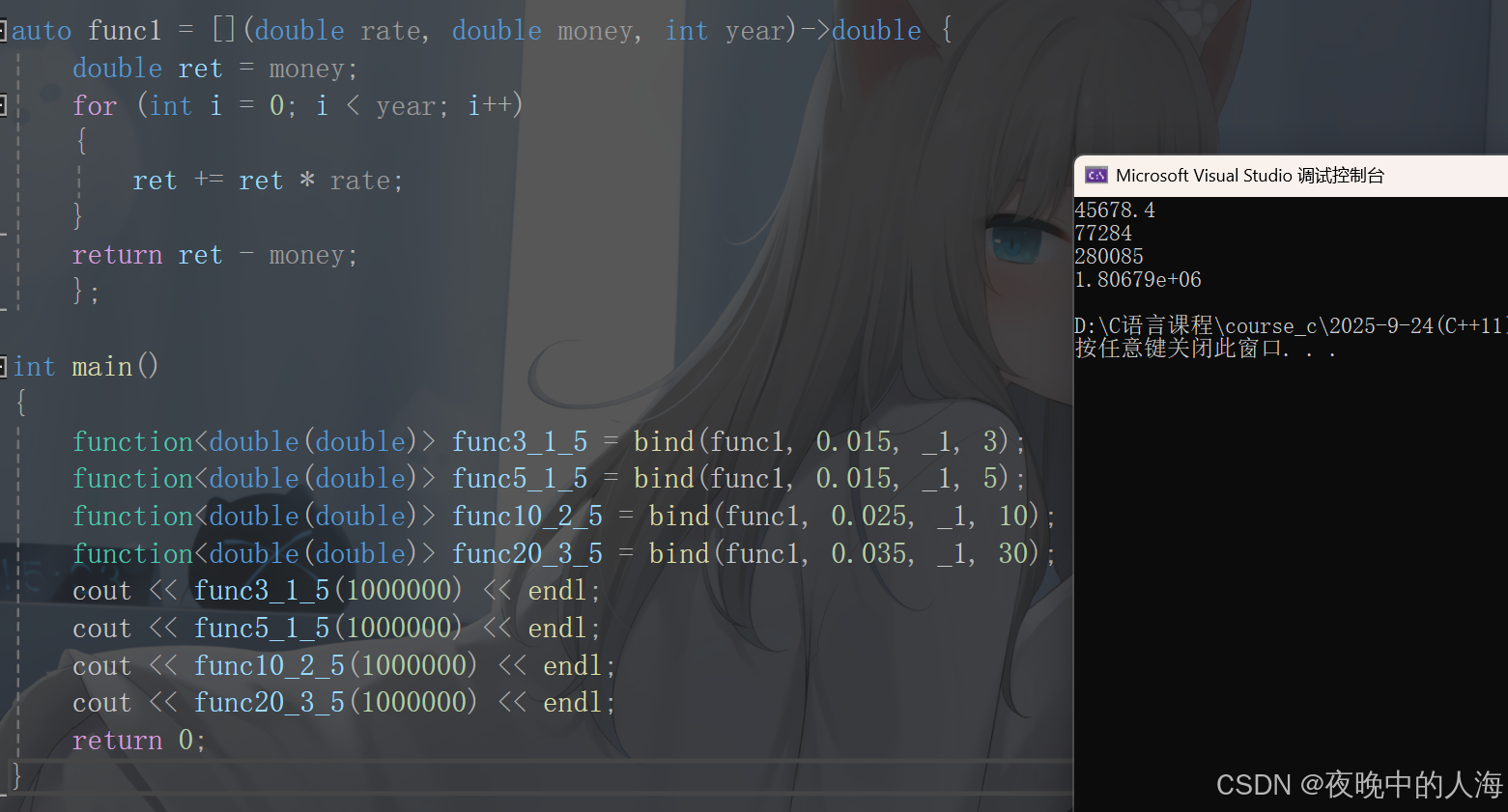Click func5_1_5 in its bind declaration
1508x812 pixels.
click(520, 478)
